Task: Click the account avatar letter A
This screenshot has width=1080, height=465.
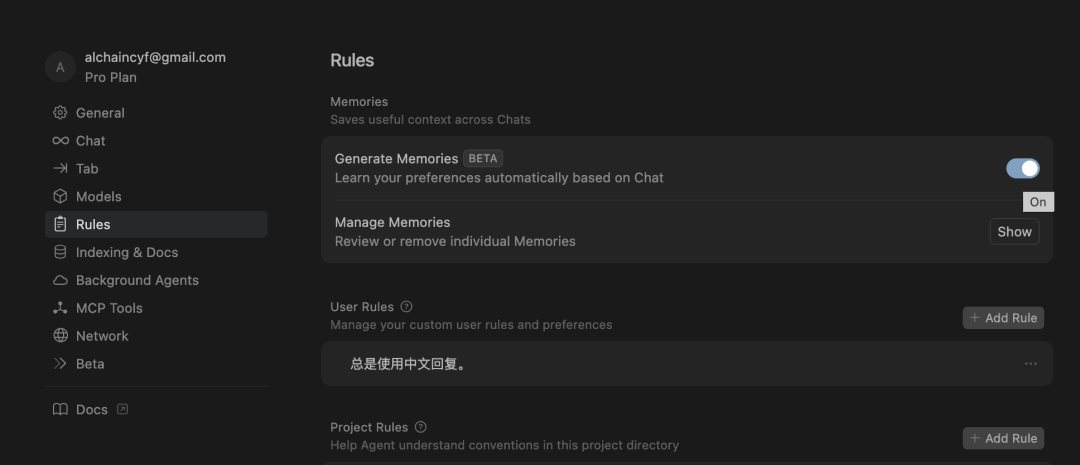Action: coord(60,68)
